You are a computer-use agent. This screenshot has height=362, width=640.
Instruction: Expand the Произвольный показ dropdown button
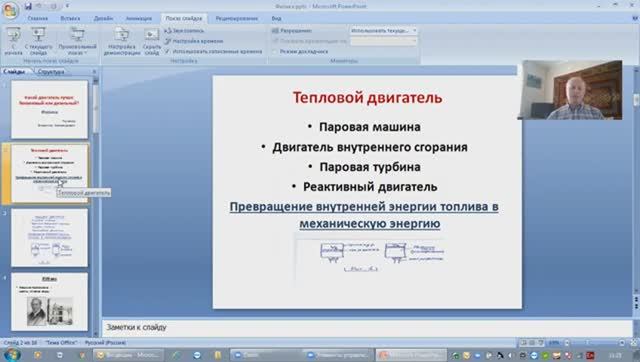(x=78, y=41)
